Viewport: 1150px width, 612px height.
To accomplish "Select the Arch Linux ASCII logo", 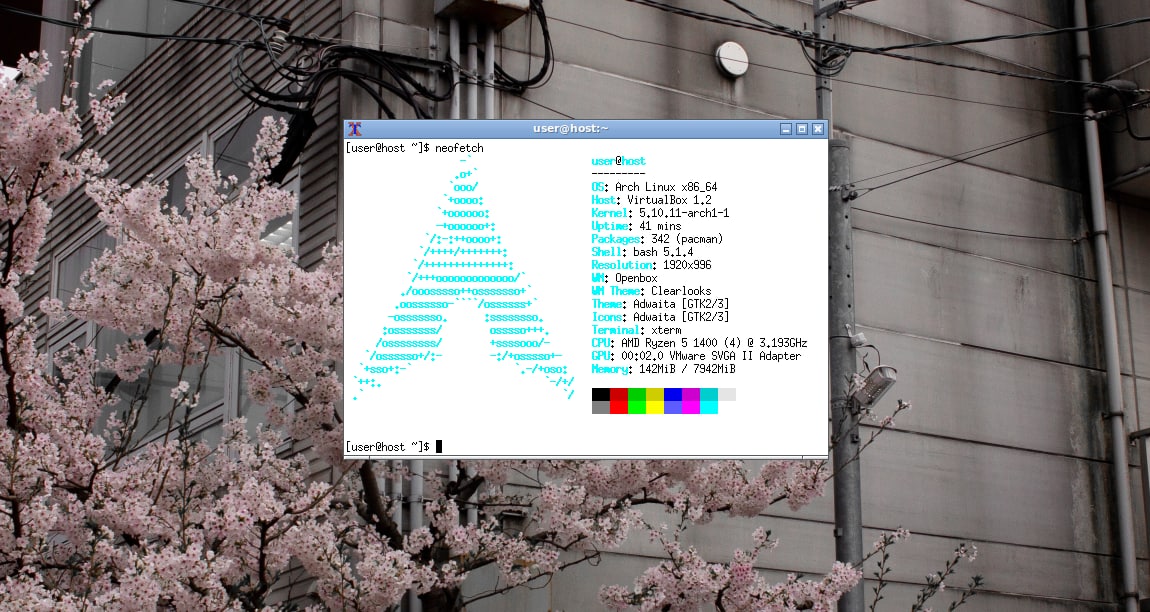I will tap(464, 278).
